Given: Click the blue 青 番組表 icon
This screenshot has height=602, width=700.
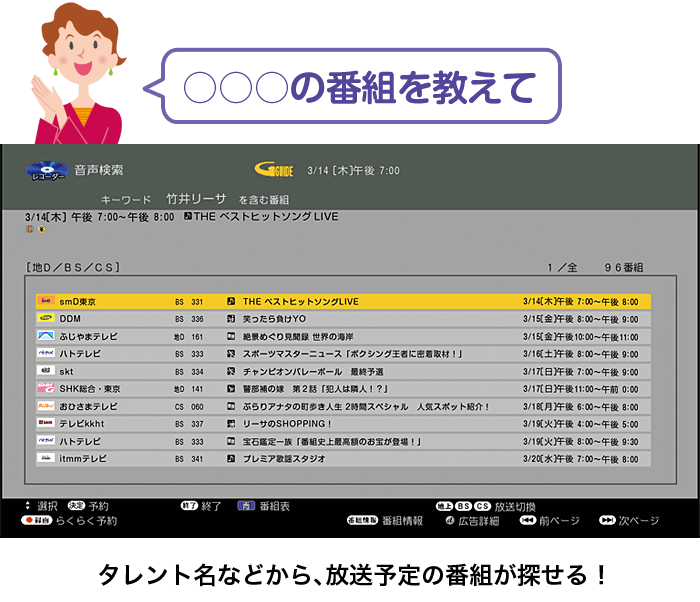Looking at the screenshot, I should [x=246, y=506].
